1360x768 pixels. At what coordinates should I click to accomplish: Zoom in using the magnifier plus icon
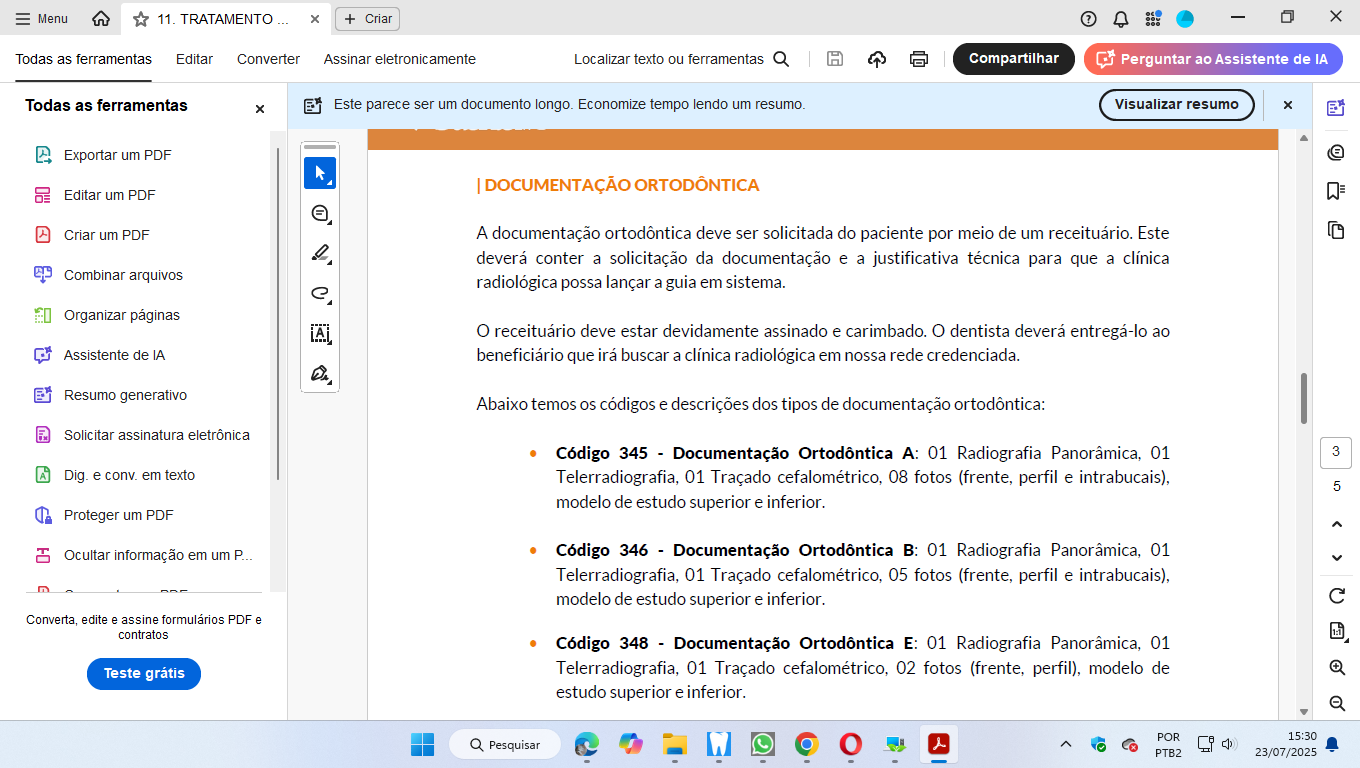1337,668
